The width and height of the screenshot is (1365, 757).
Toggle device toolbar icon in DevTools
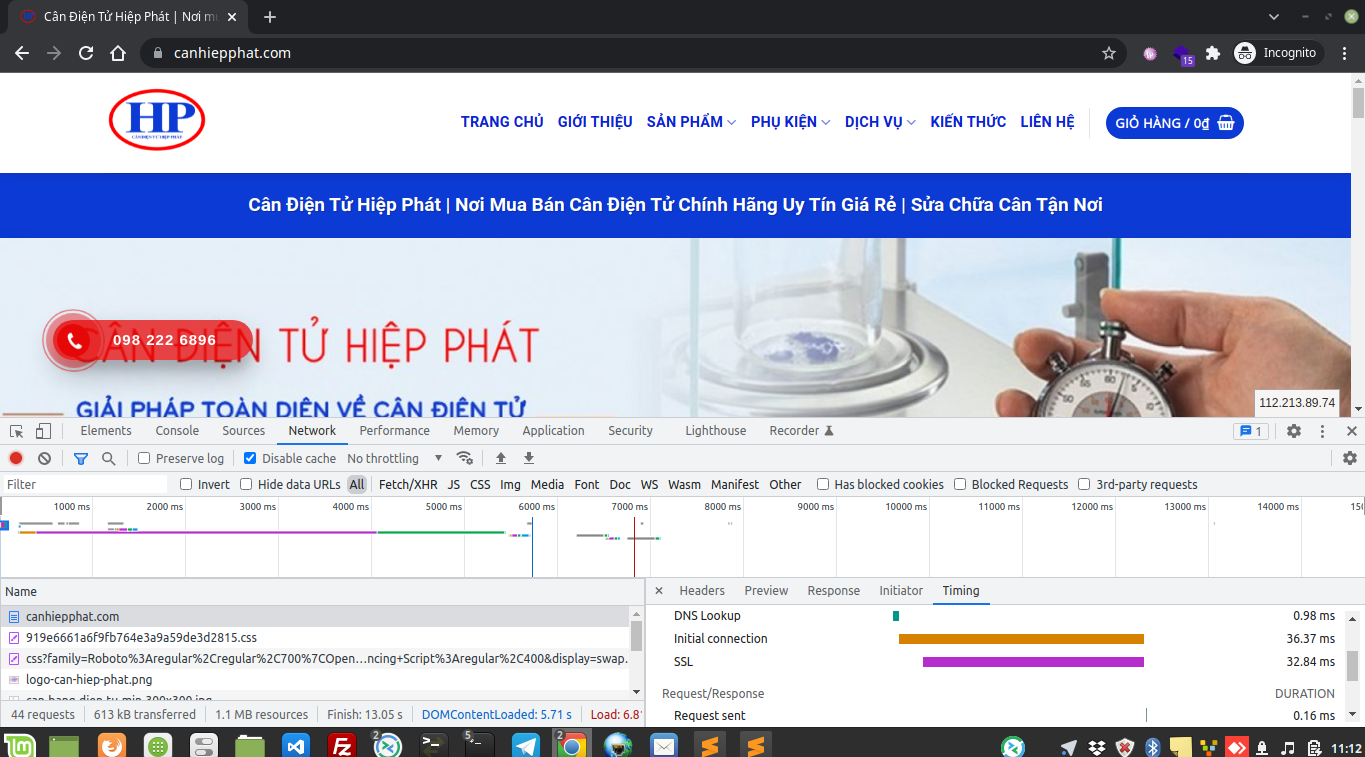tap(43, 431)
